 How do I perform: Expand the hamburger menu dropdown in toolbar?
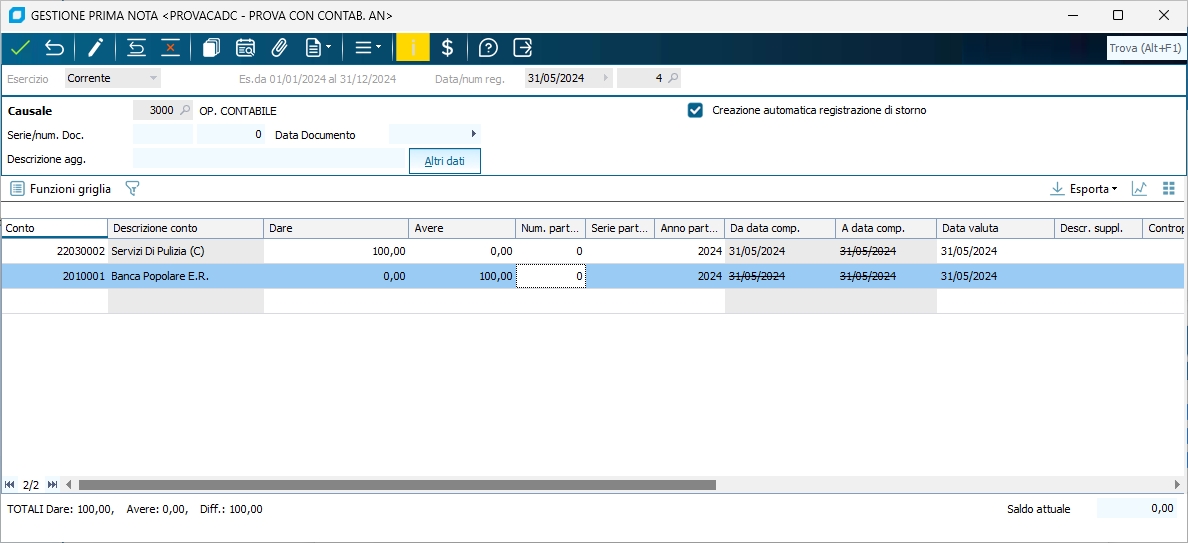point(368,48)
